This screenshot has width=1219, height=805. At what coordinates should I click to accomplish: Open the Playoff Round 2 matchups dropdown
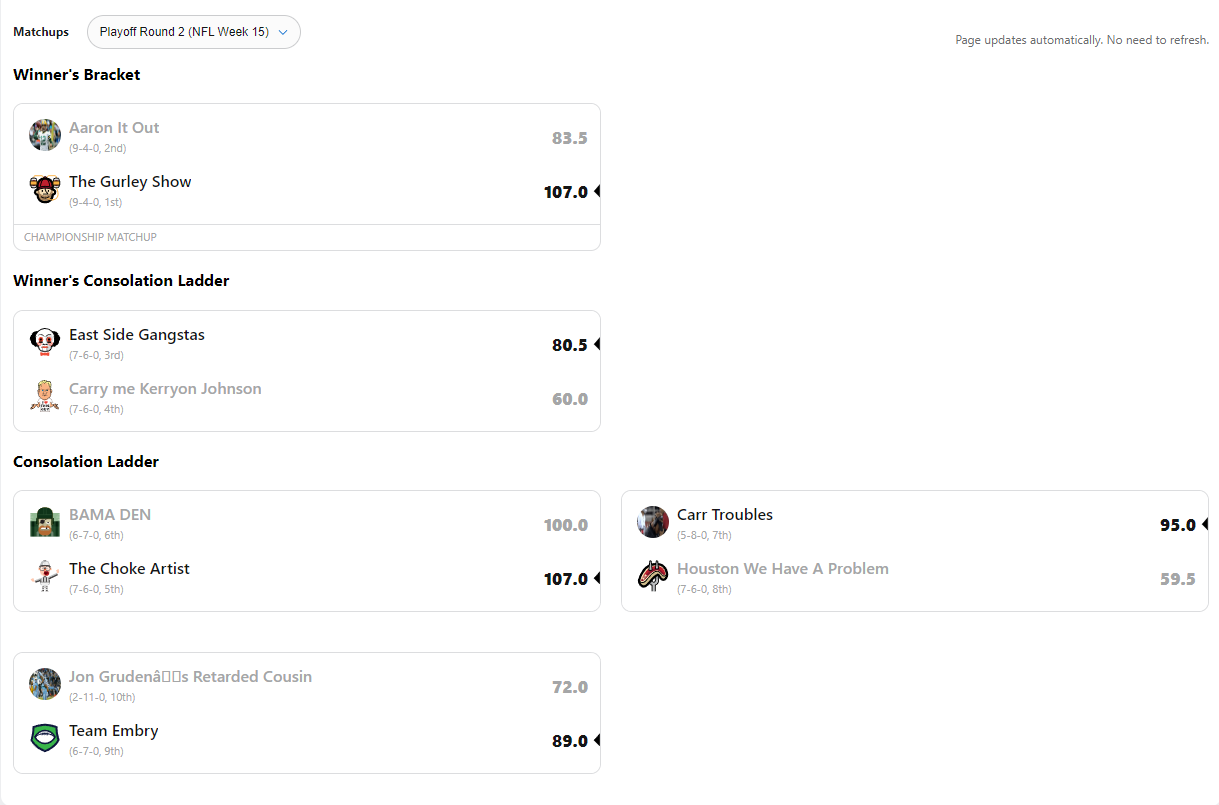tap(194, 32)
